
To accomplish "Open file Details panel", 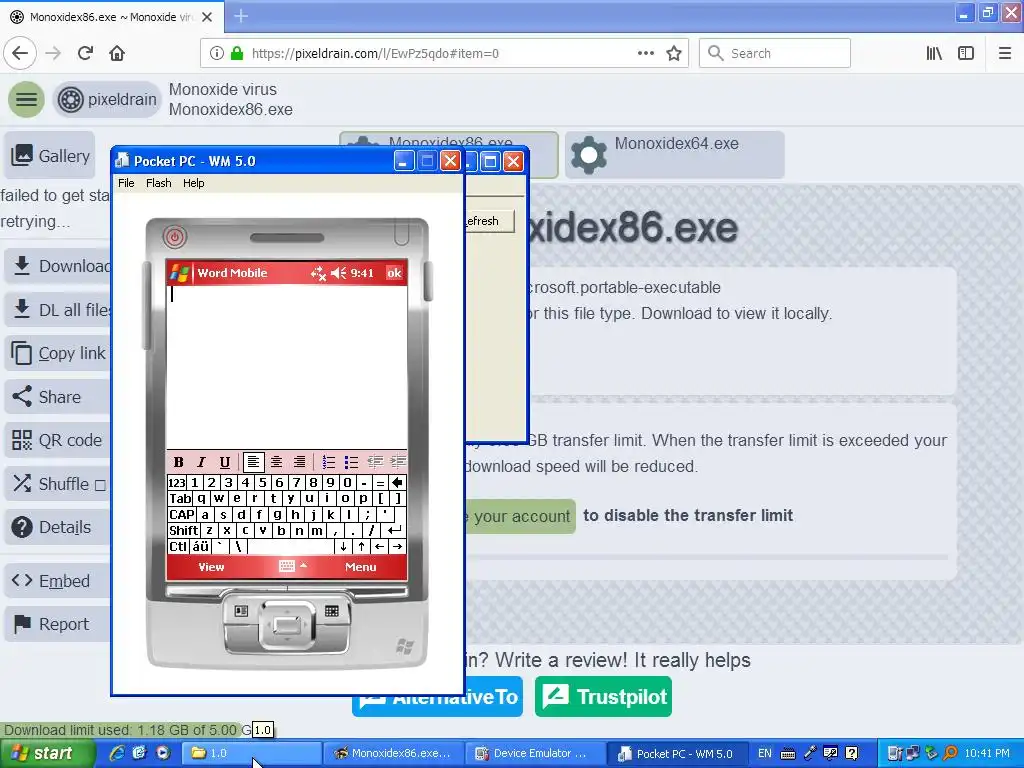I will click(57, 527).
